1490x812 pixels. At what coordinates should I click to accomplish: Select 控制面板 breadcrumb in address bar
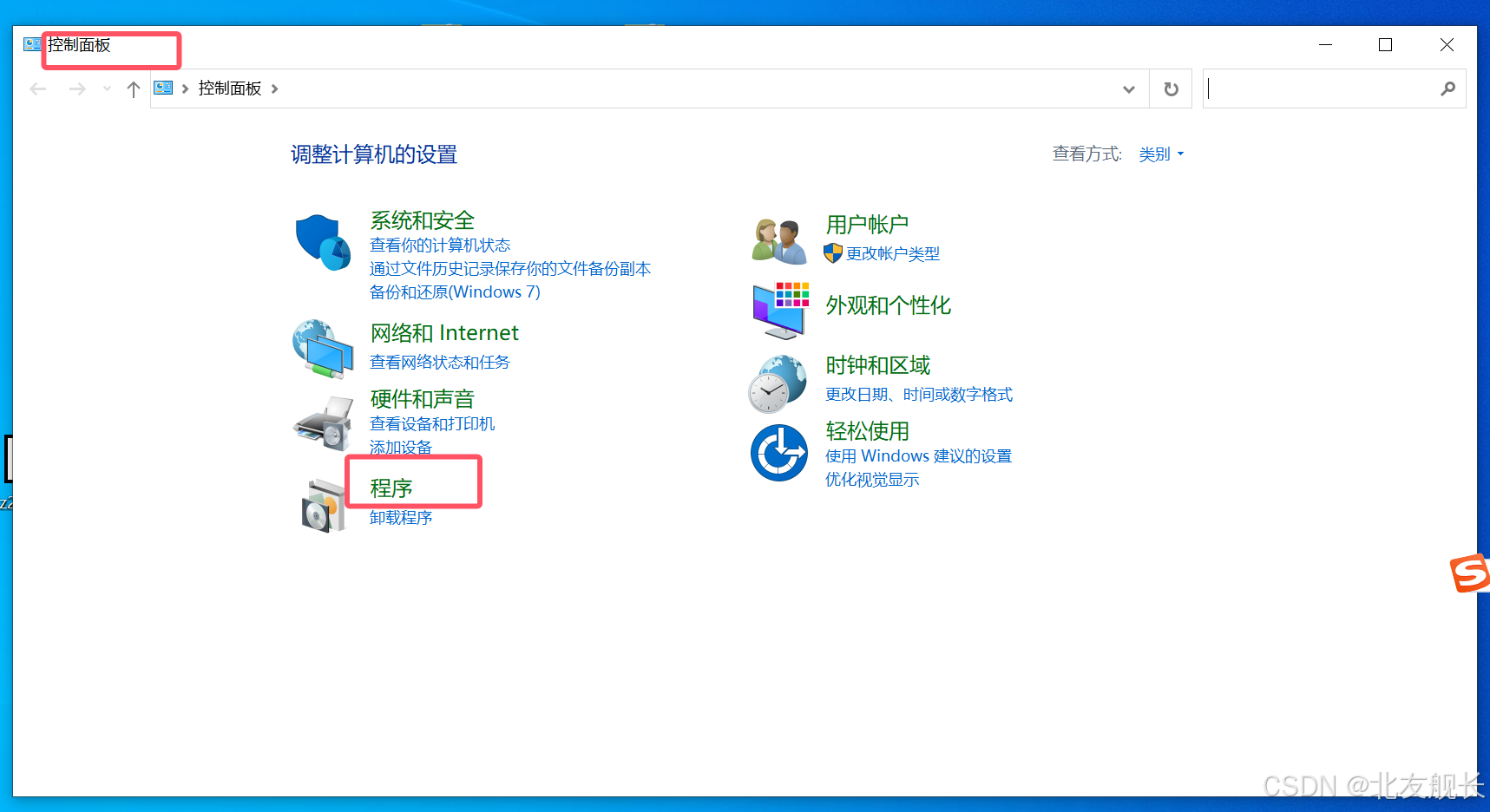[230, 88]
